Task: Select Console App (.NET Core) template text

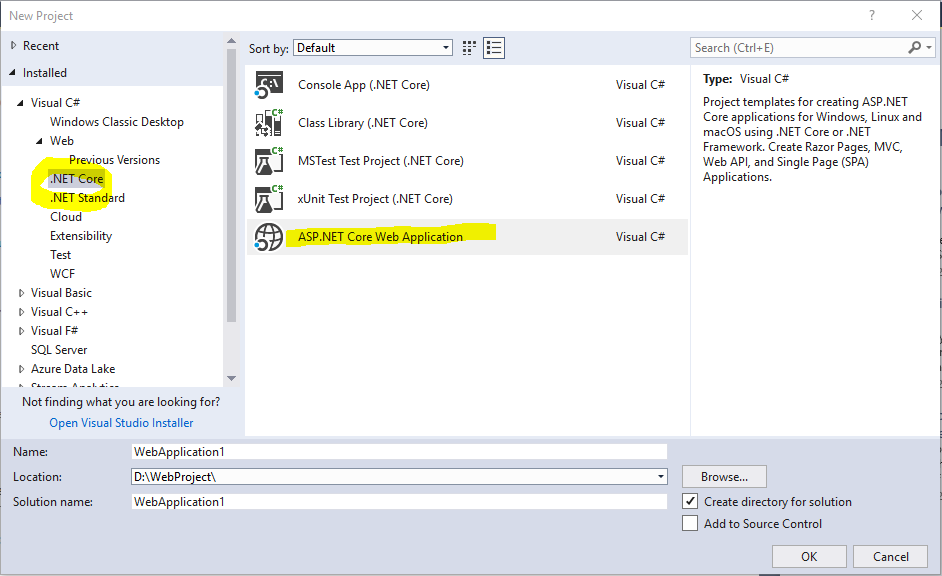Action: coord(363,85)
